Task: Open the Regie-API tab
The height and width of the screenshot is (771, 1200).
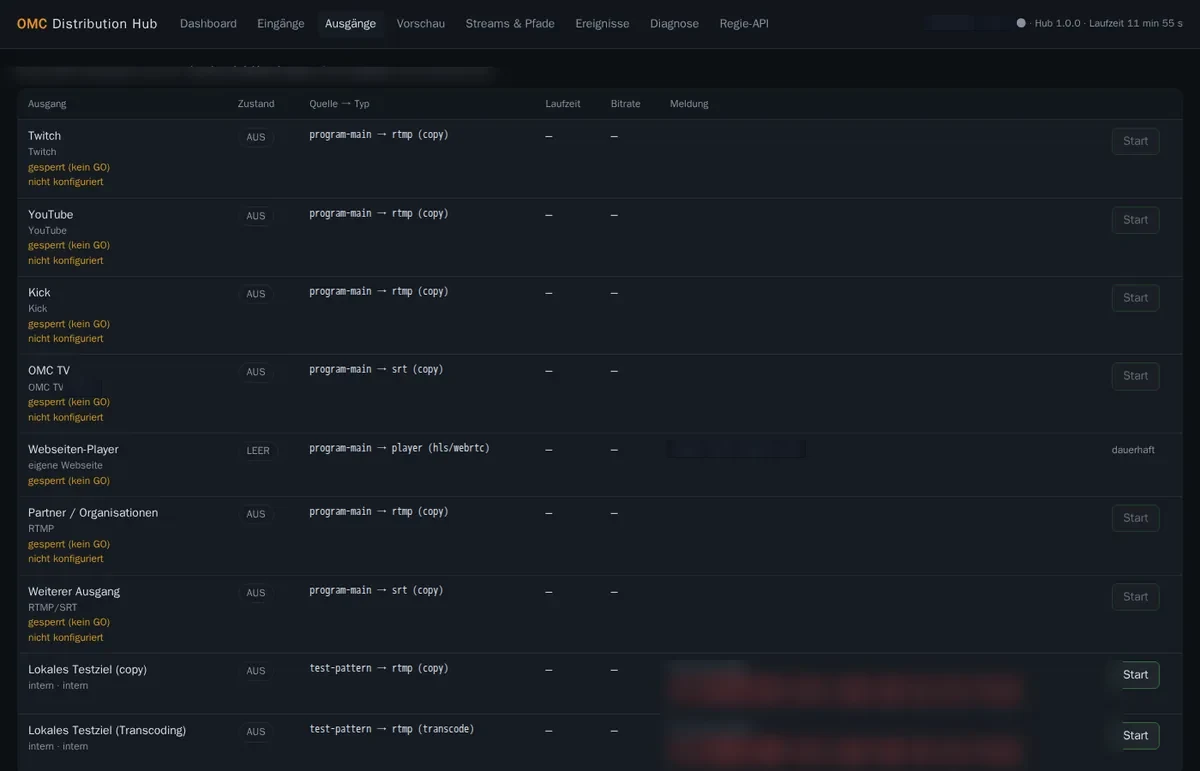Action: [x=744, y=23]
